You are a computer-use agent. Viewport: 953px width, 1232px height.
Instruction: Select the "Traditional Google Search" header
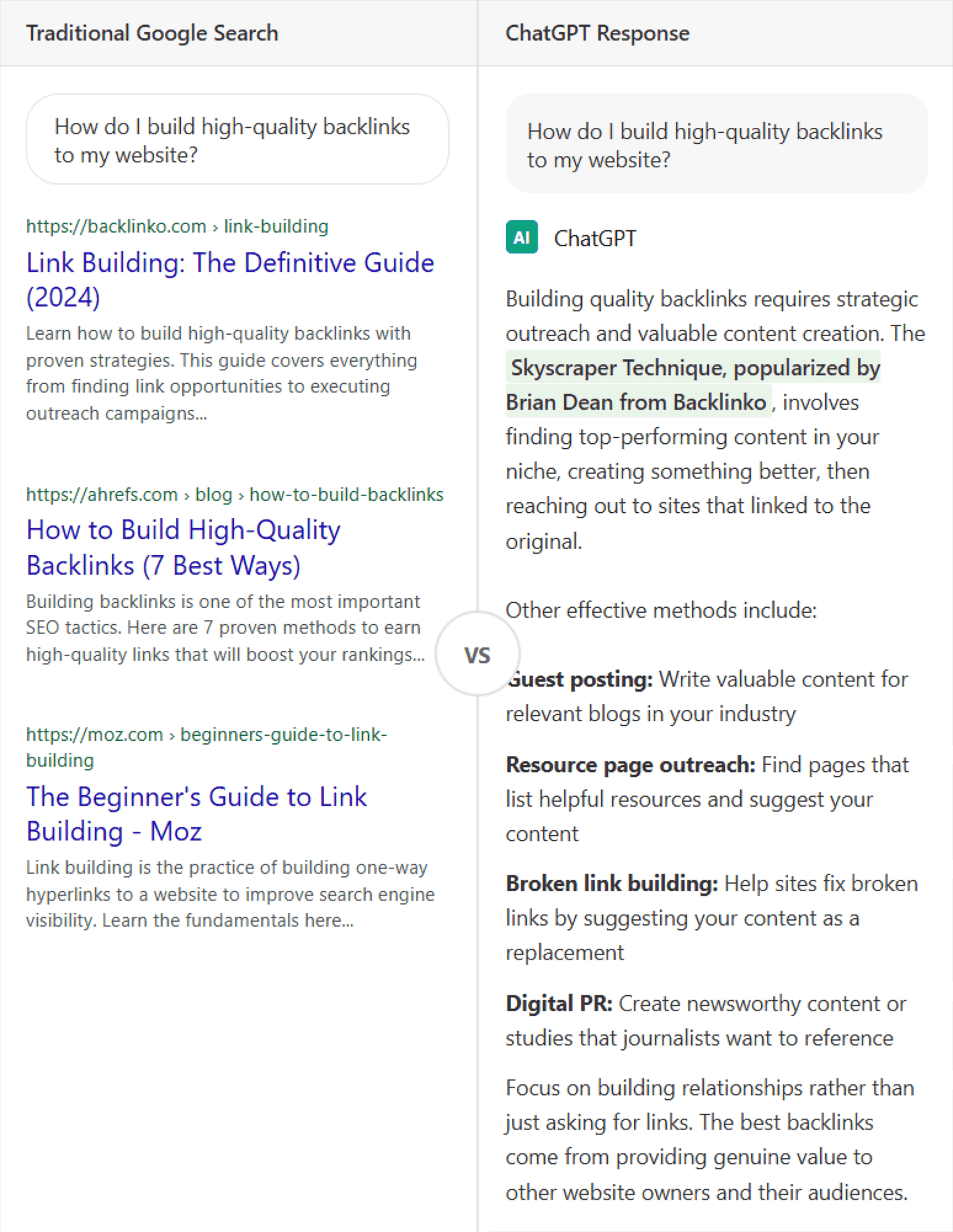pyautogui.click(x=152, y=33)
